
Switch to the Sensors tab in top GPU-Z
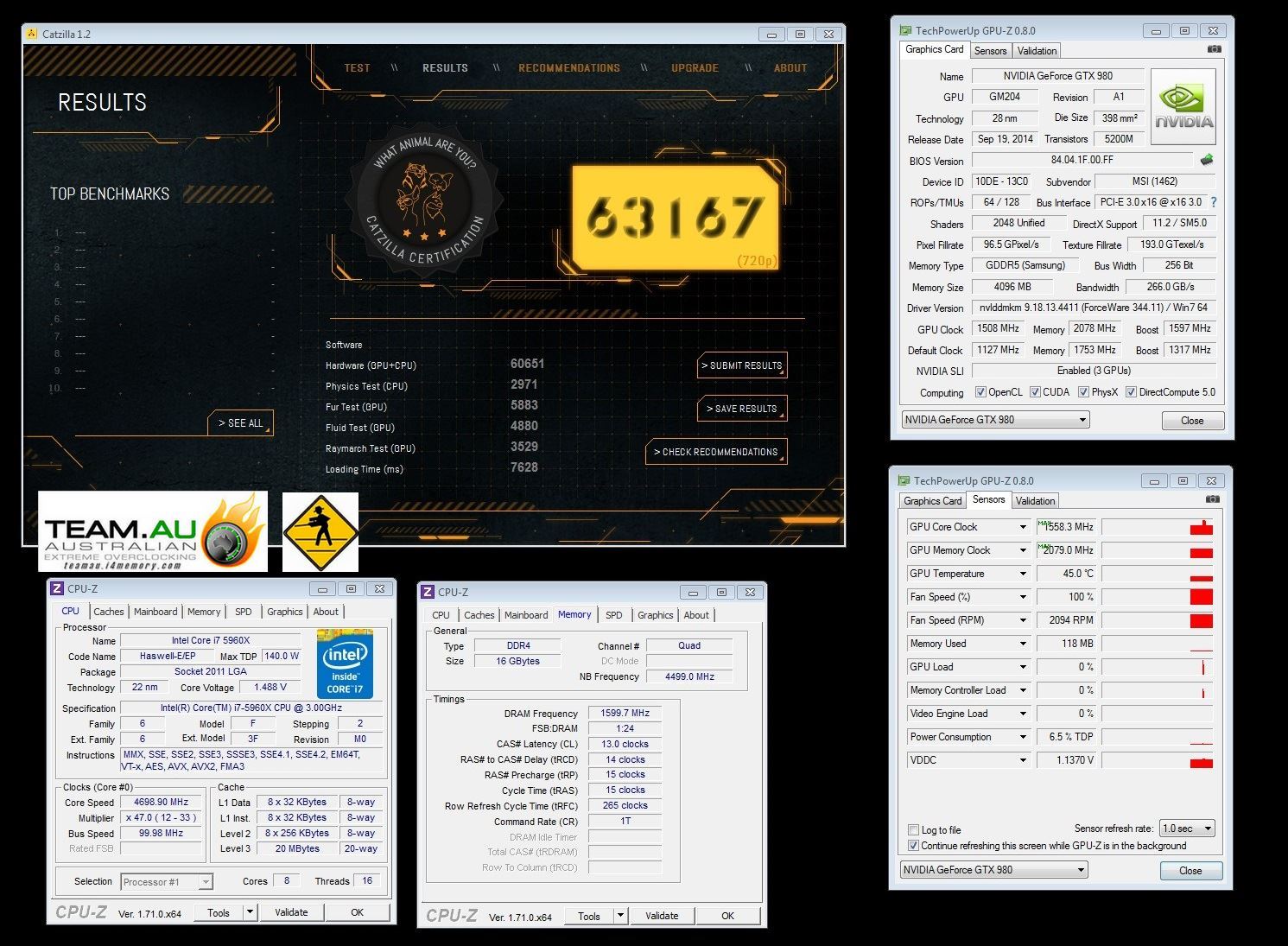(x=990, y=51)
